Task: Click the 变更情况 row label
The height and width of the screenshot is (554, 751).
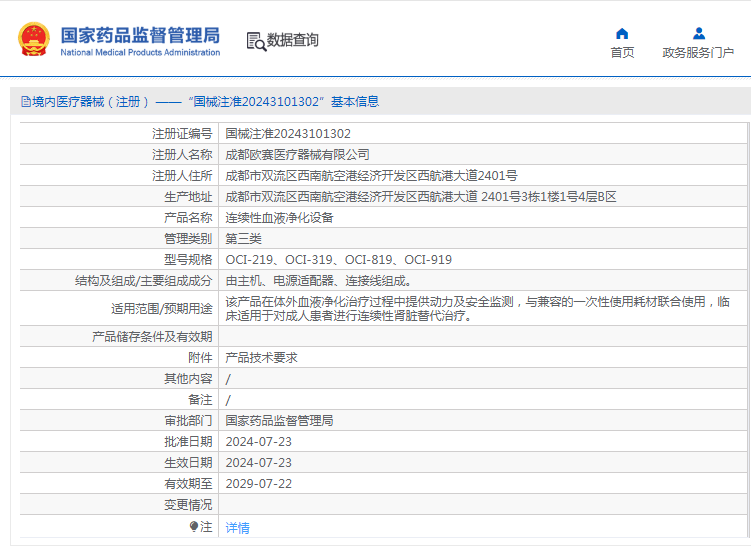Action: 188,505
